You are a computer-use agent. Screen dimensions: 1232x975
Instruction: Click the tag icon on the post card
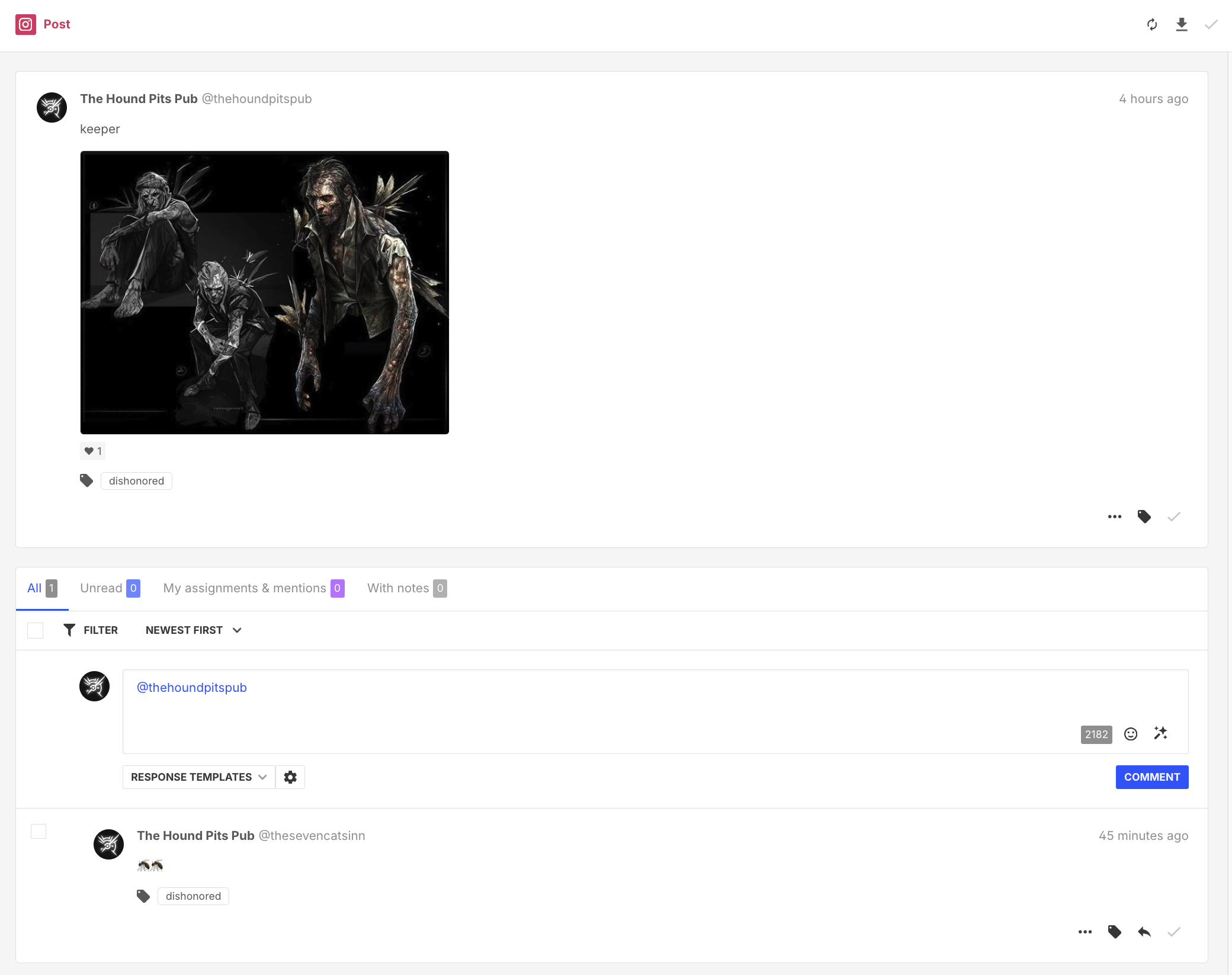tap(1144, 517)
